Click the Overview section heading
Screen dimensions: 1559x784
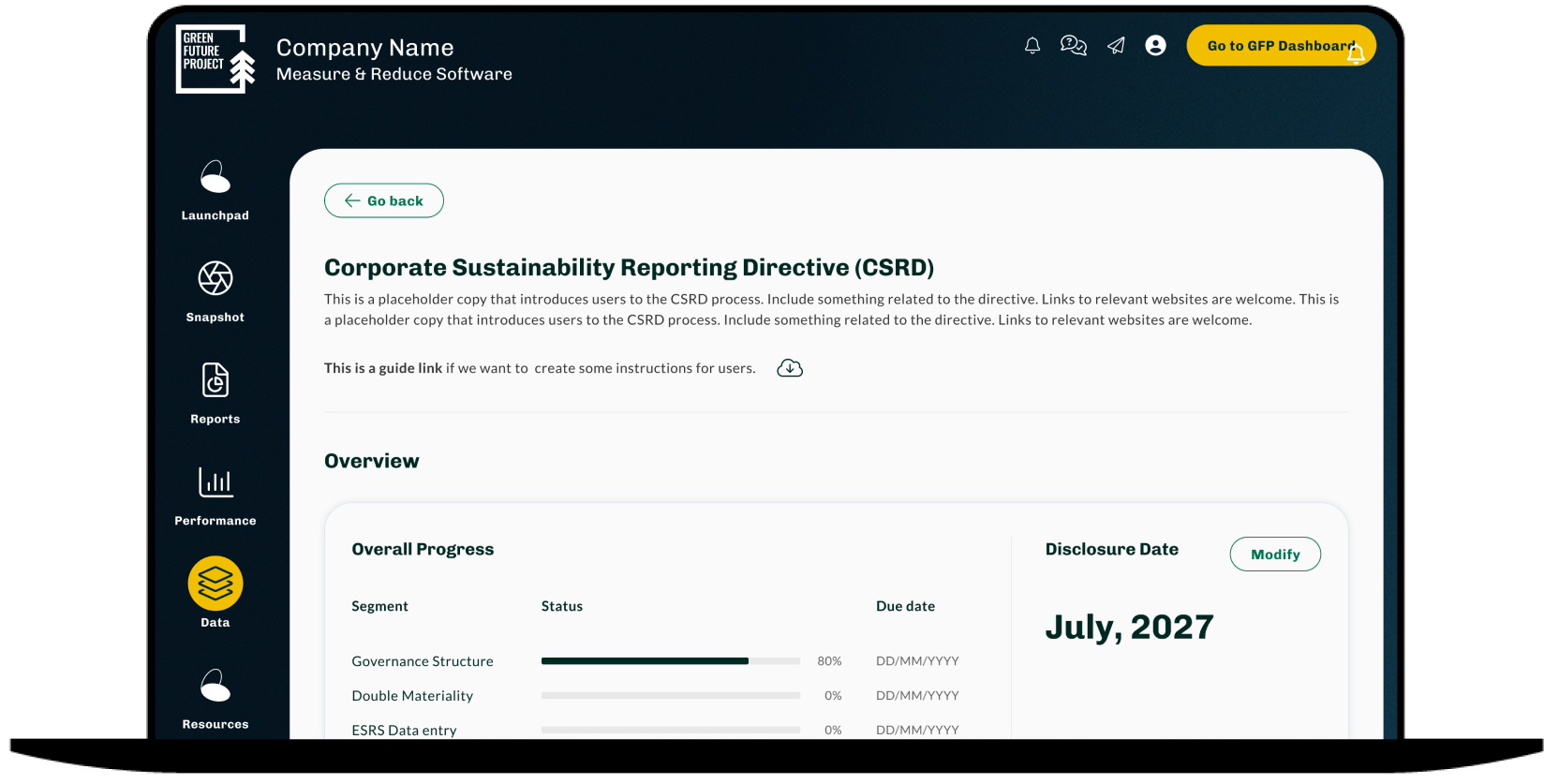(x=372, y=461)
